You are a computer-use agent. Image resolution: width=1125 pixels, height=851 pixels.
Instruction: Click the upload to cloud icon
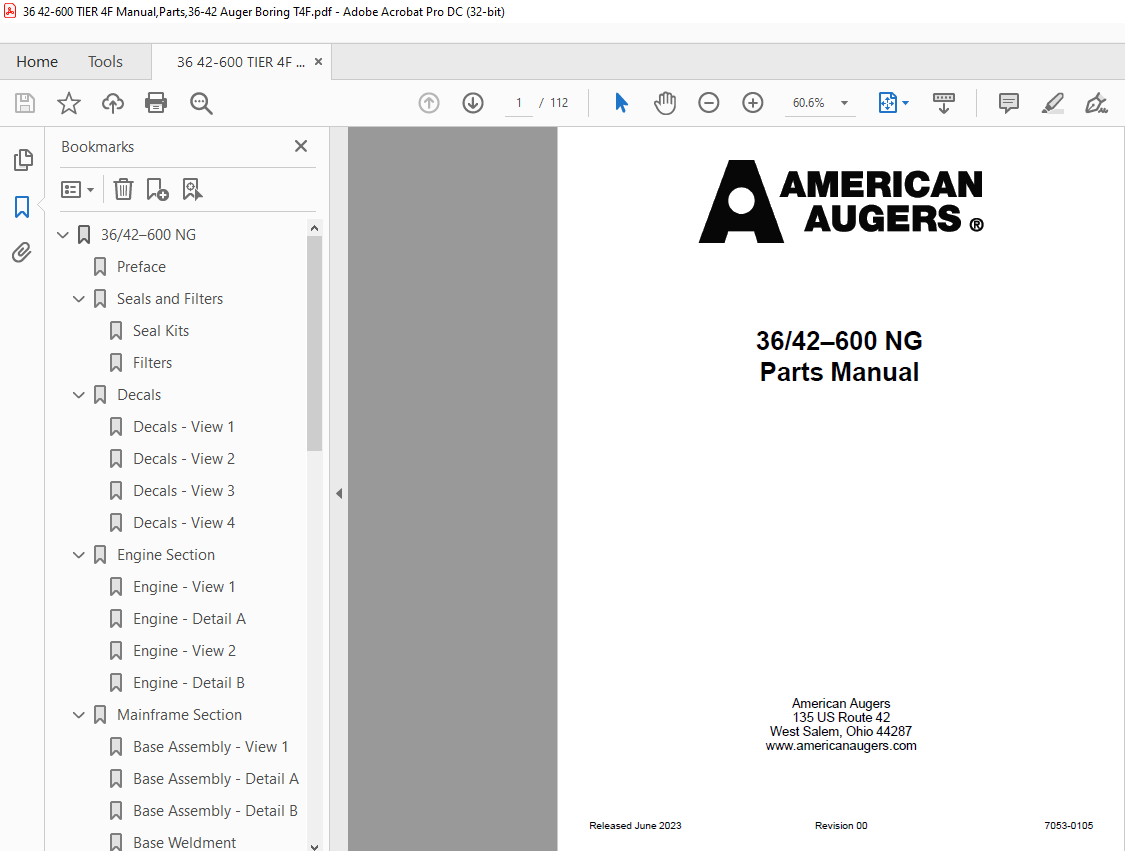[x=113, y=103]
